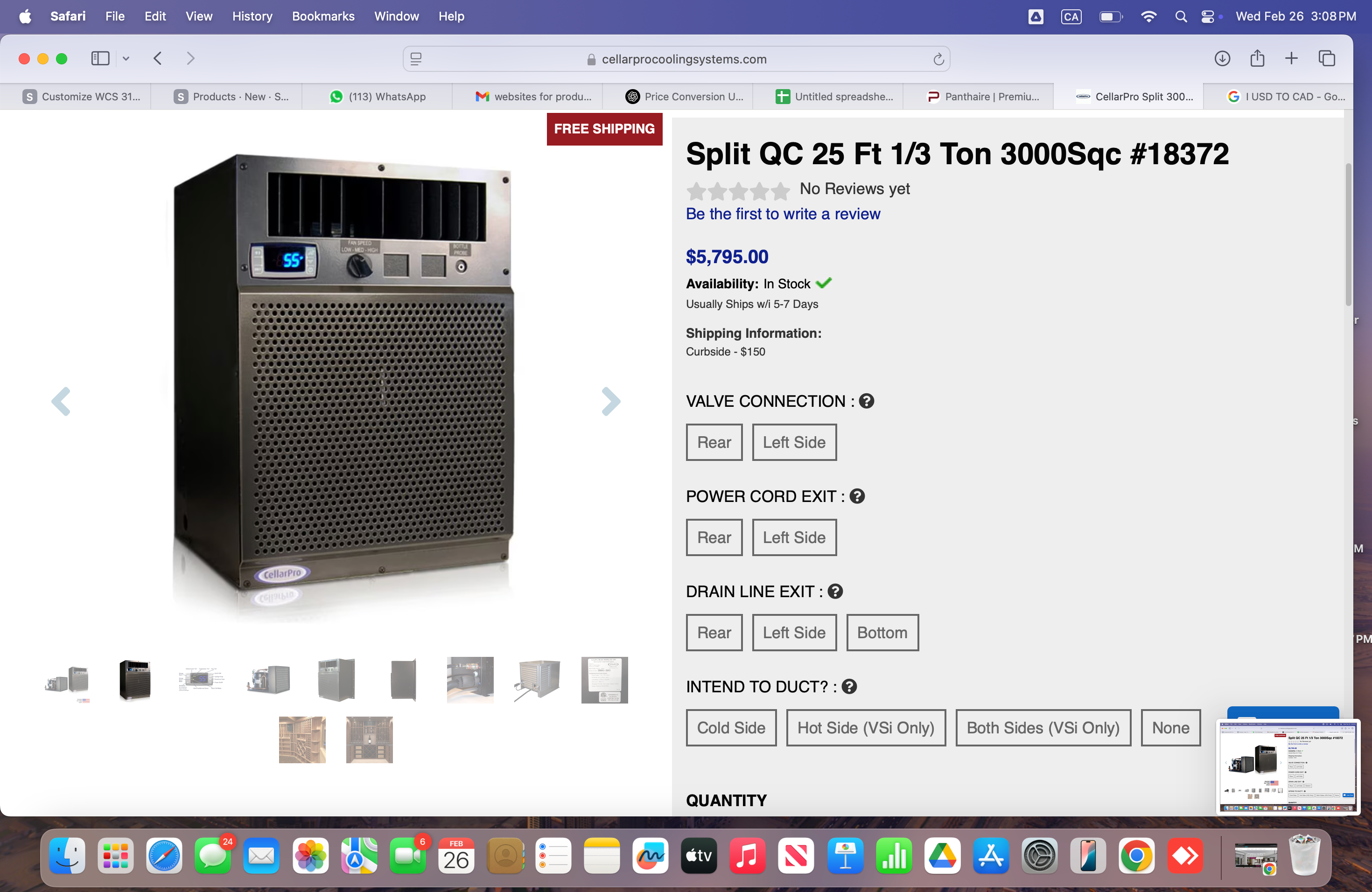Viewport: 1372px width, 892px height.
Task: Click the page reload icon
Action: click(x=938, y=59)
